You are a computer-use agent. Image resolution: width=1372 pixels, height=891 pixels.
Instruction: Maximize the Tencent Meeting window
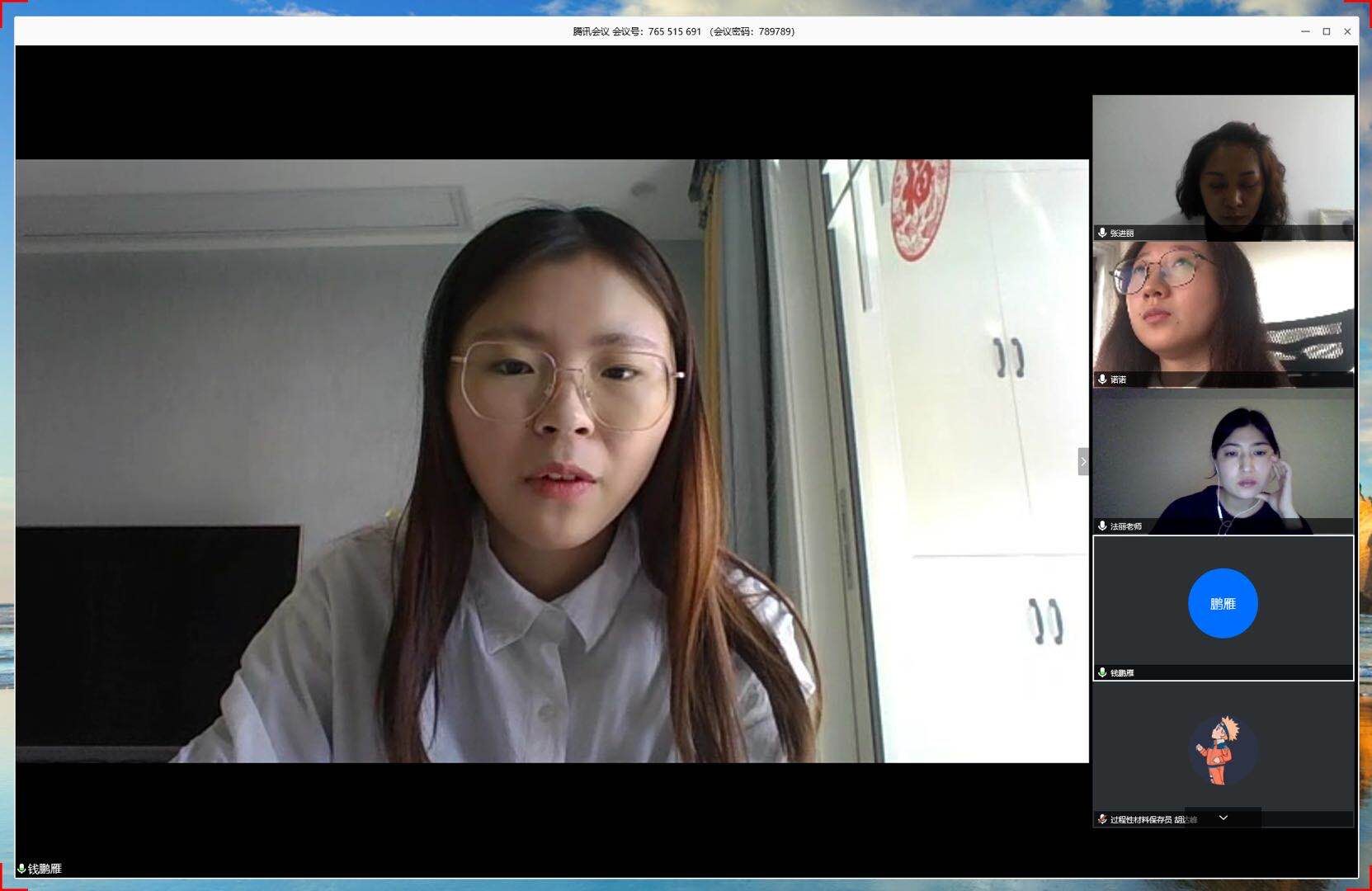pyautogui.click(x=1327, y=31)
